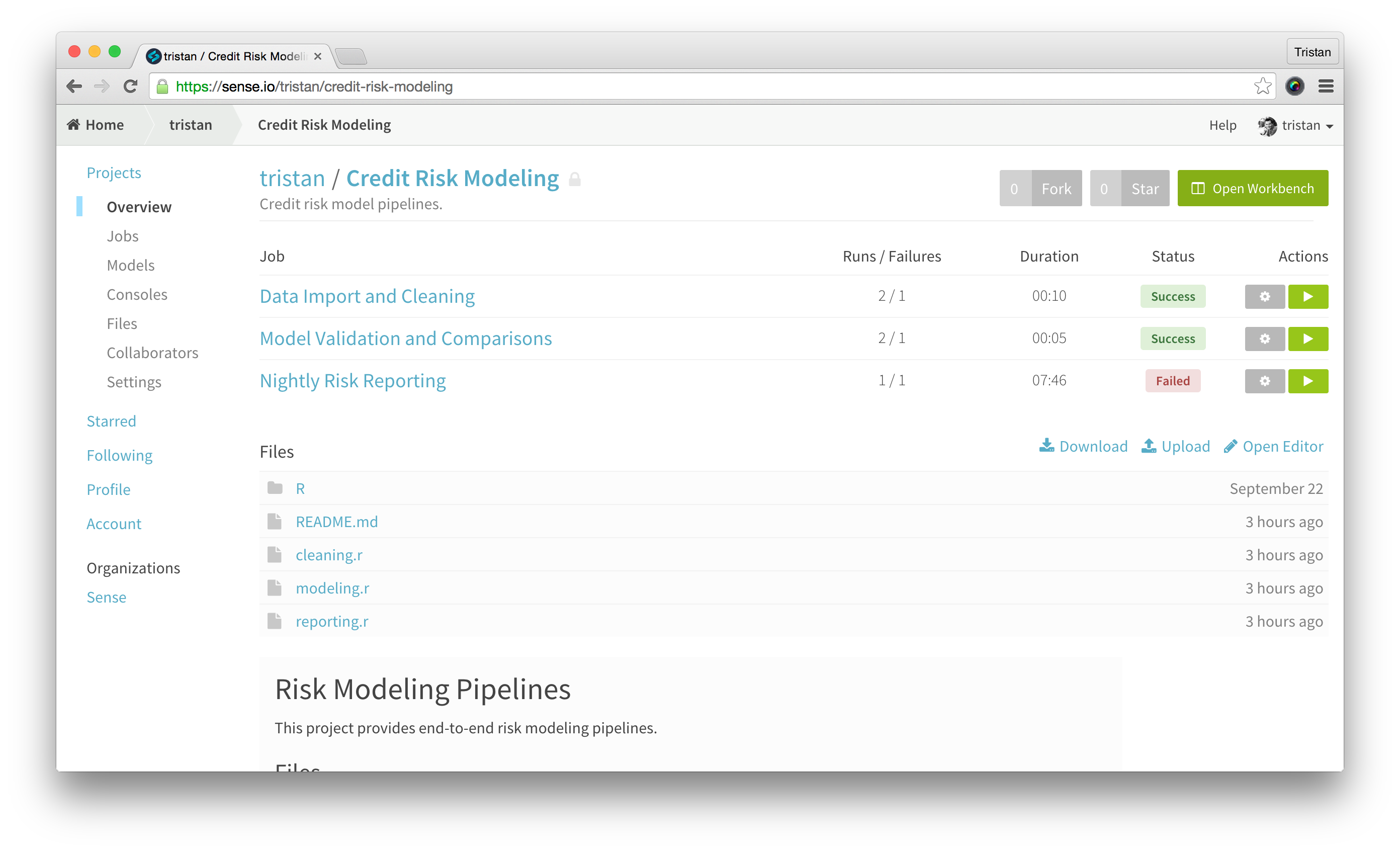Screen dimensions: 1400x852
Task: Run the Nightly Risk Reporting job
Action: pos(1307,381)
